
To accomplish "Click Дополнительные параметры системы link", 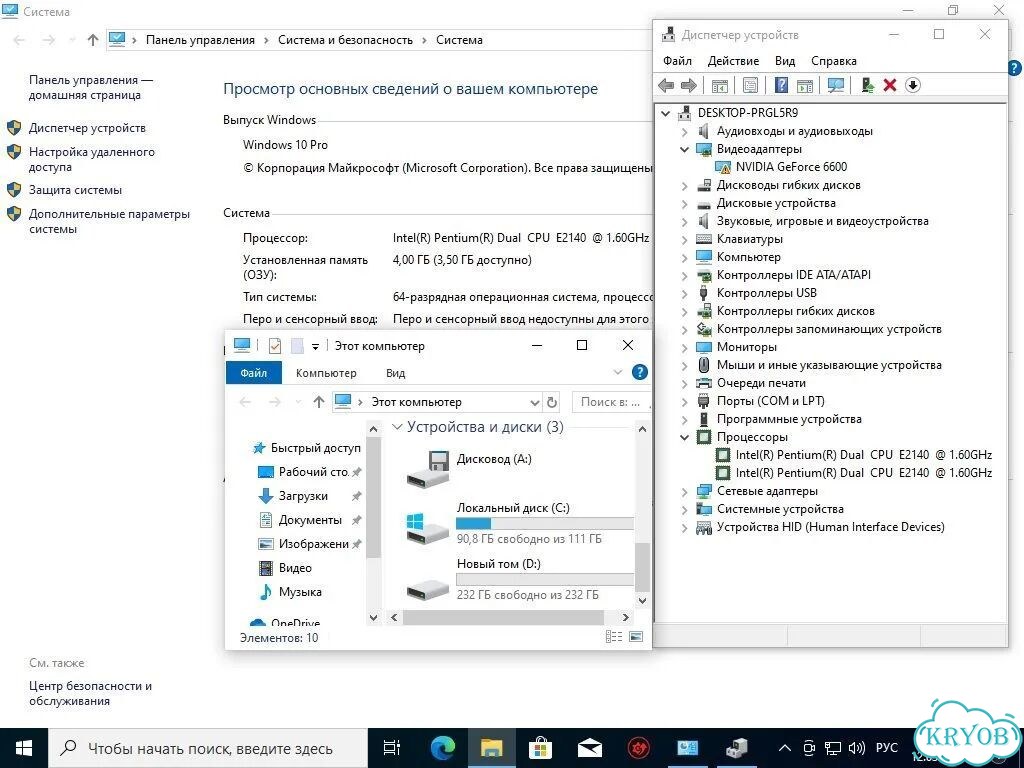I will coord(109,221).
